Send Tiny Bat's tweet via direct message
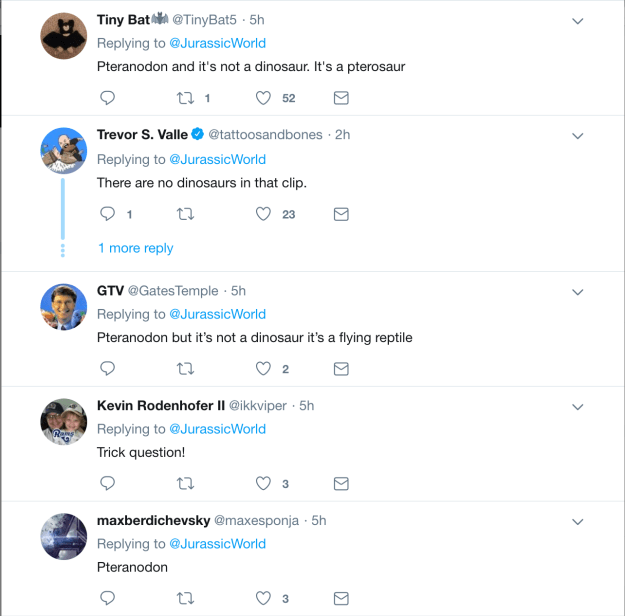The width and height of the screenshot is (625, 616). coord(340,98)
